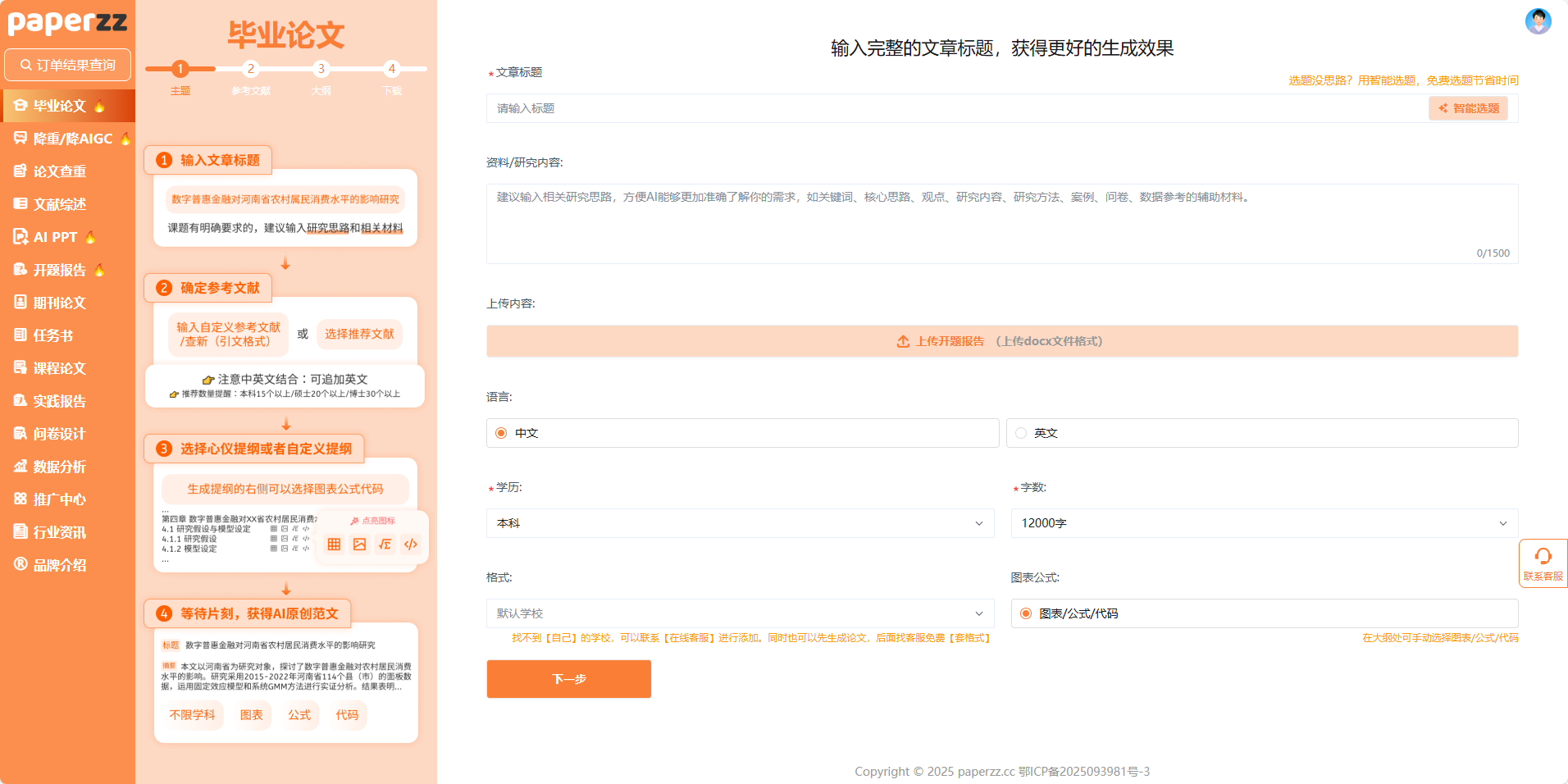Select 中文 language radio option

(x=501, y=433)
